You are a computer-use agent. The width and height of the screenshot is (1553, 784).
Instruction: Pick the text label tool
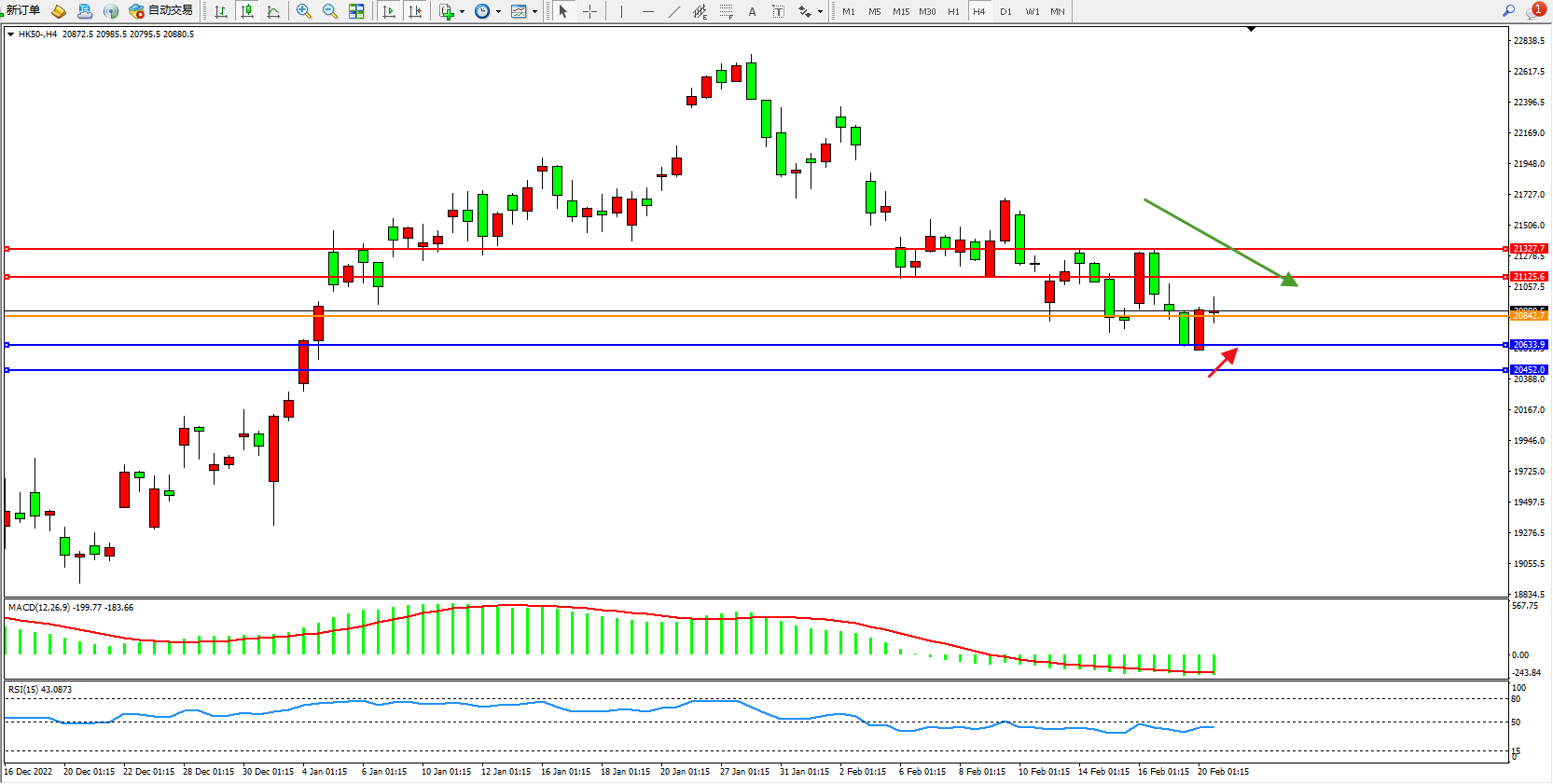click(752, 11)
